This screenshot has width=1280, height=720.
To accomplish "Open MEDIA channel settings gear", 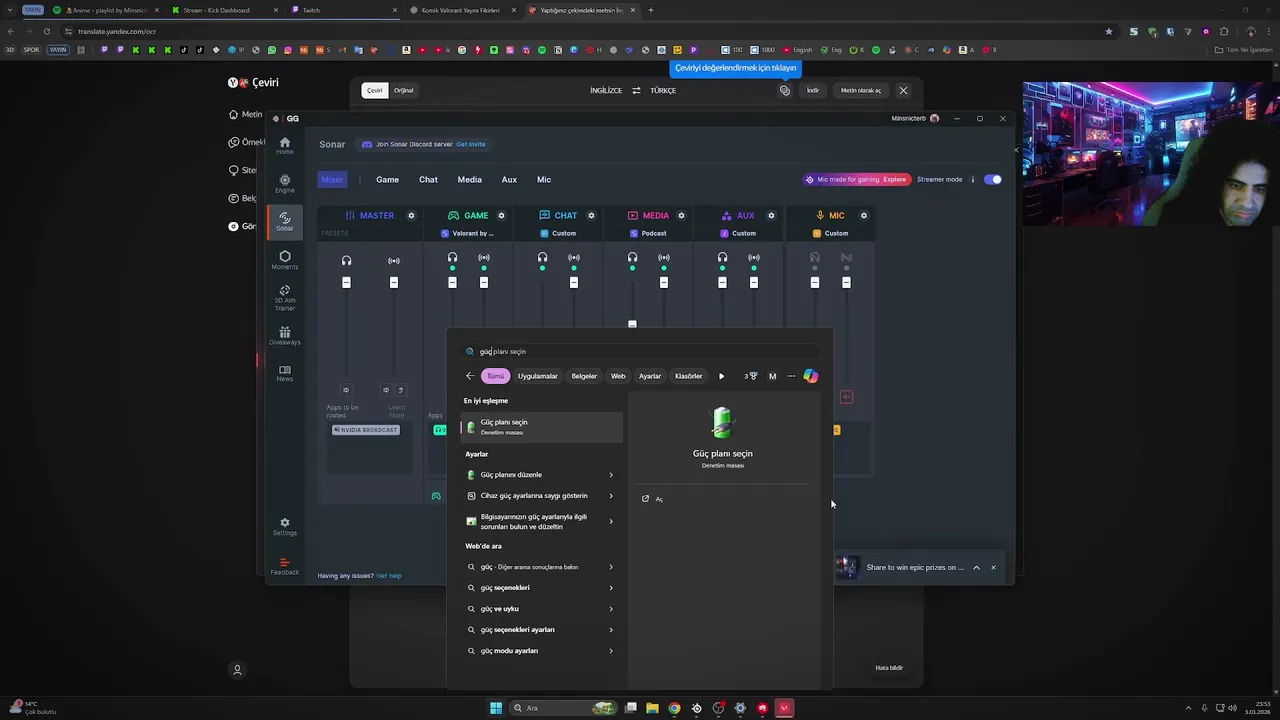I will point(681,215).
